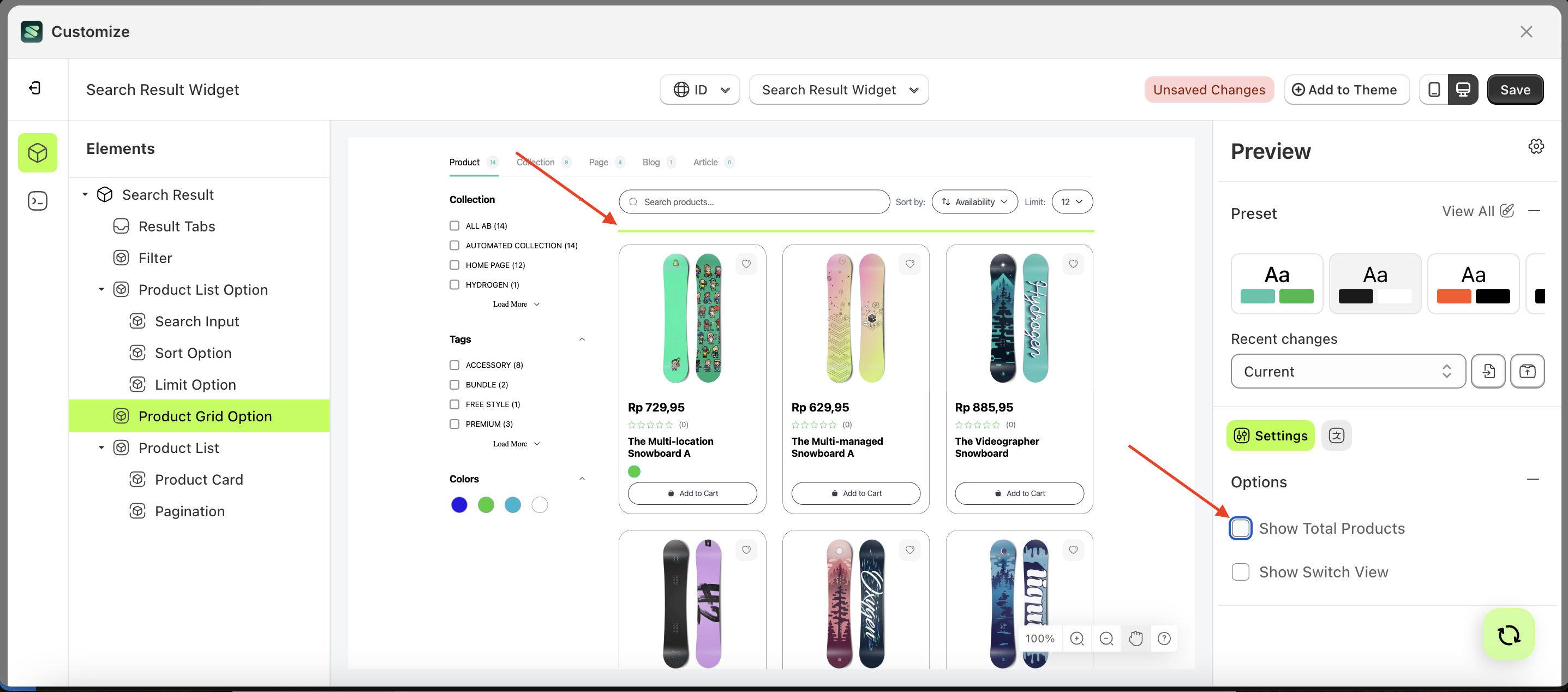Screen dimensions: 1568x692
Task: Open the code editor sidebar icon
Action: coord(37,200)
